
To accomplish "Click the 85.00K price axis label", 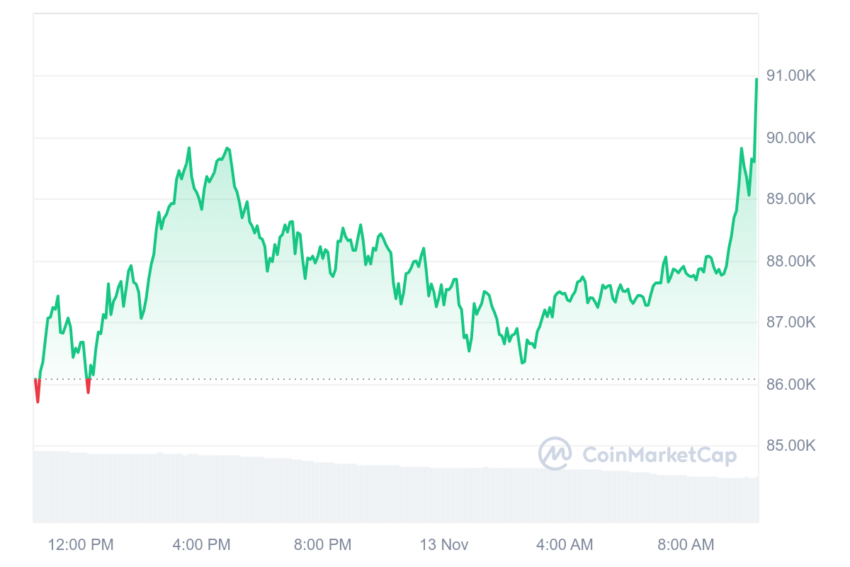I will coord(790,446).
